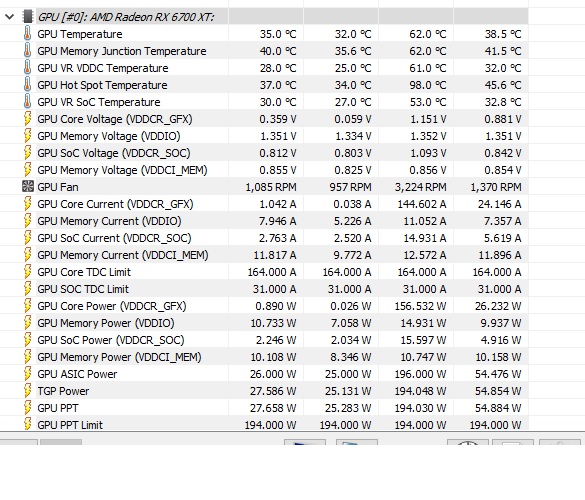Click lightning icon for GPU Core Power (VDDCR_GFX)
The width and height of the screenshot is (585, 500).
tap(27, 306)
